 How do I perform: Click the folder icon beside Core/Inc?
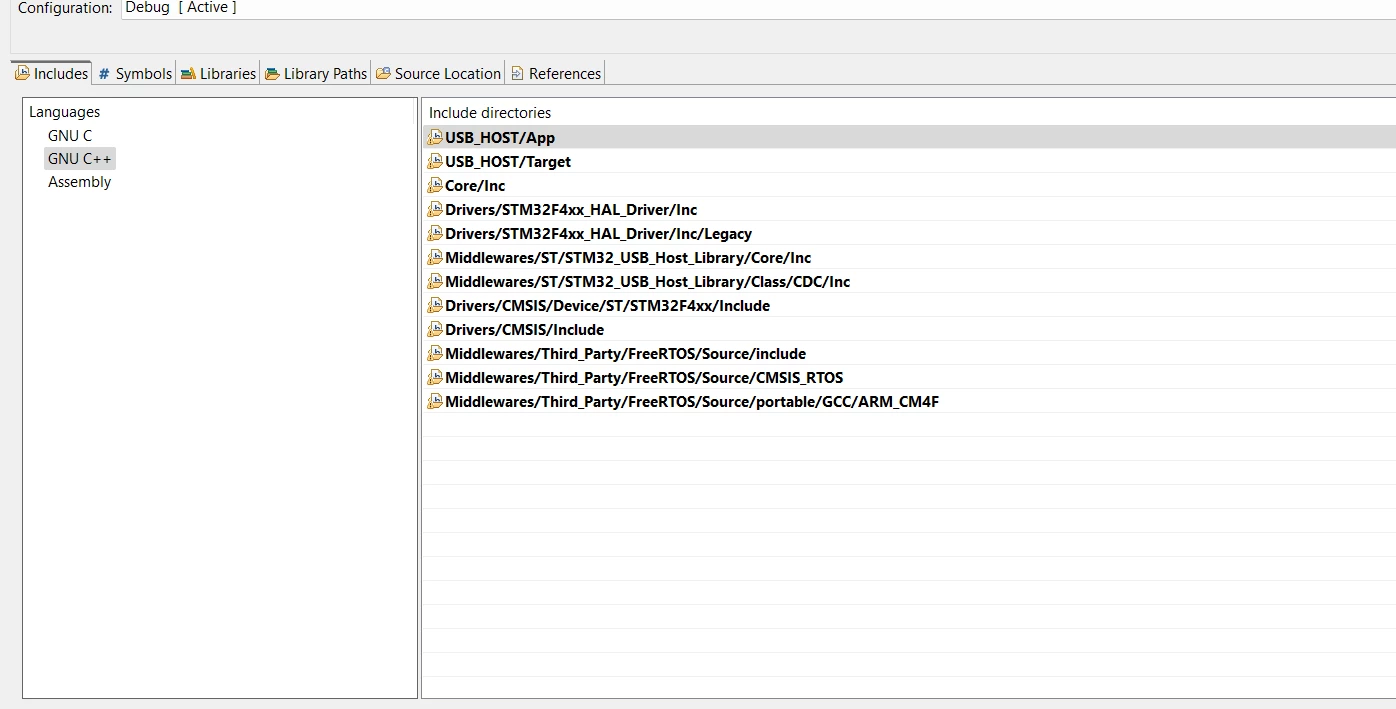pyautogui.click(x=434, y=185)
